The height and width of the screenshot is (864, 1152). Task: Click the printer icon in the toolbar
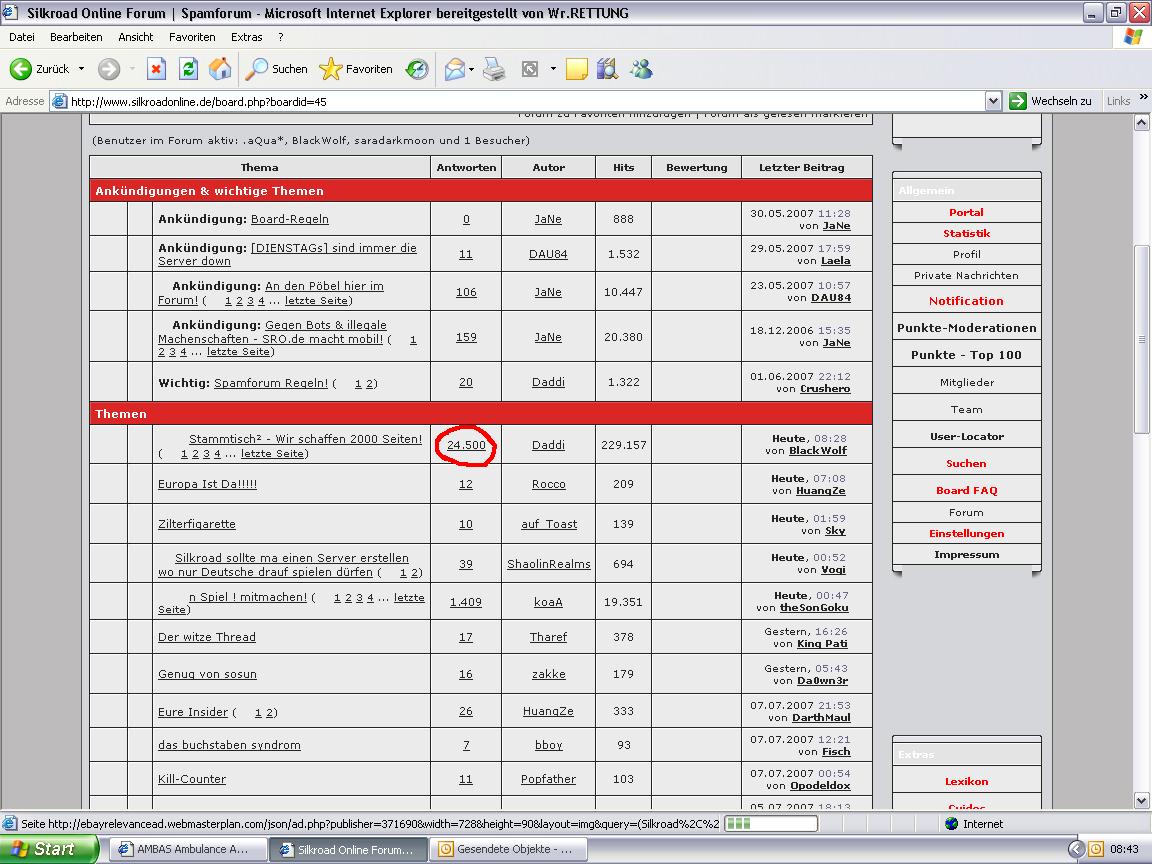[494, 69]
